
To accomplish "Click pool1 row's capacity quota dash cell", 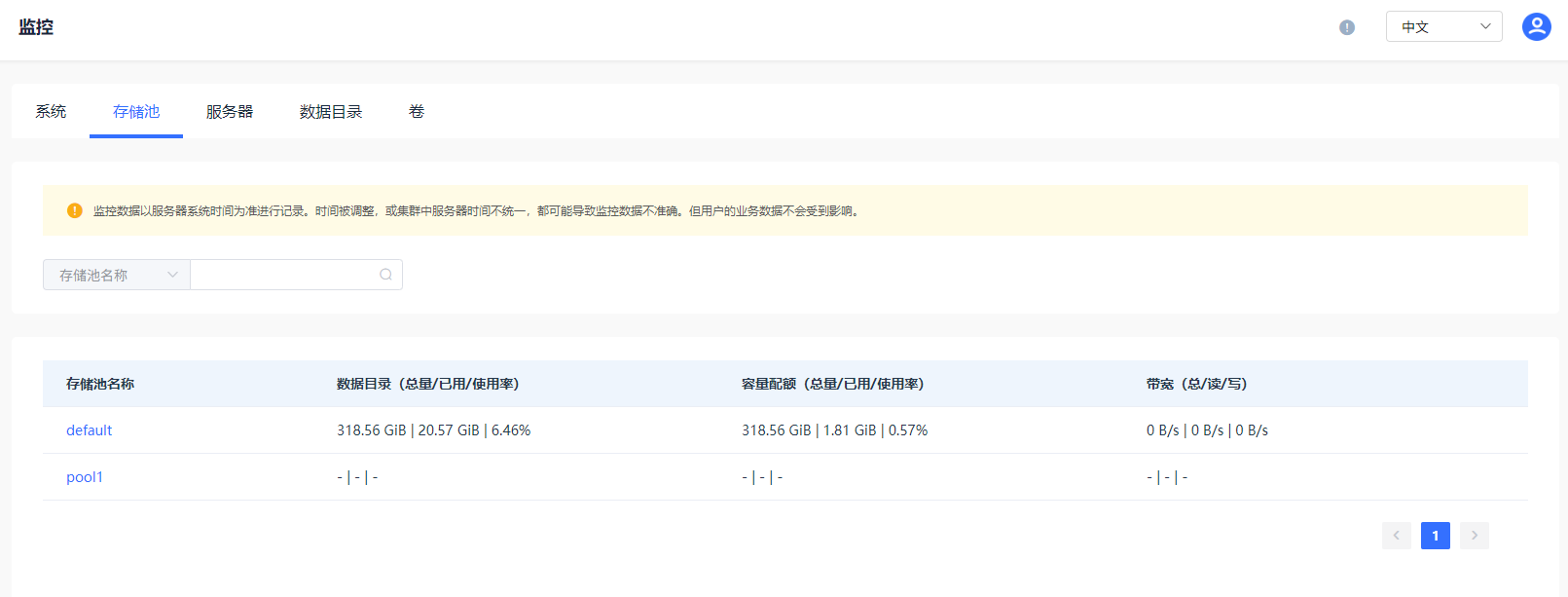I will pyautogui.click(x=762, y=477).
